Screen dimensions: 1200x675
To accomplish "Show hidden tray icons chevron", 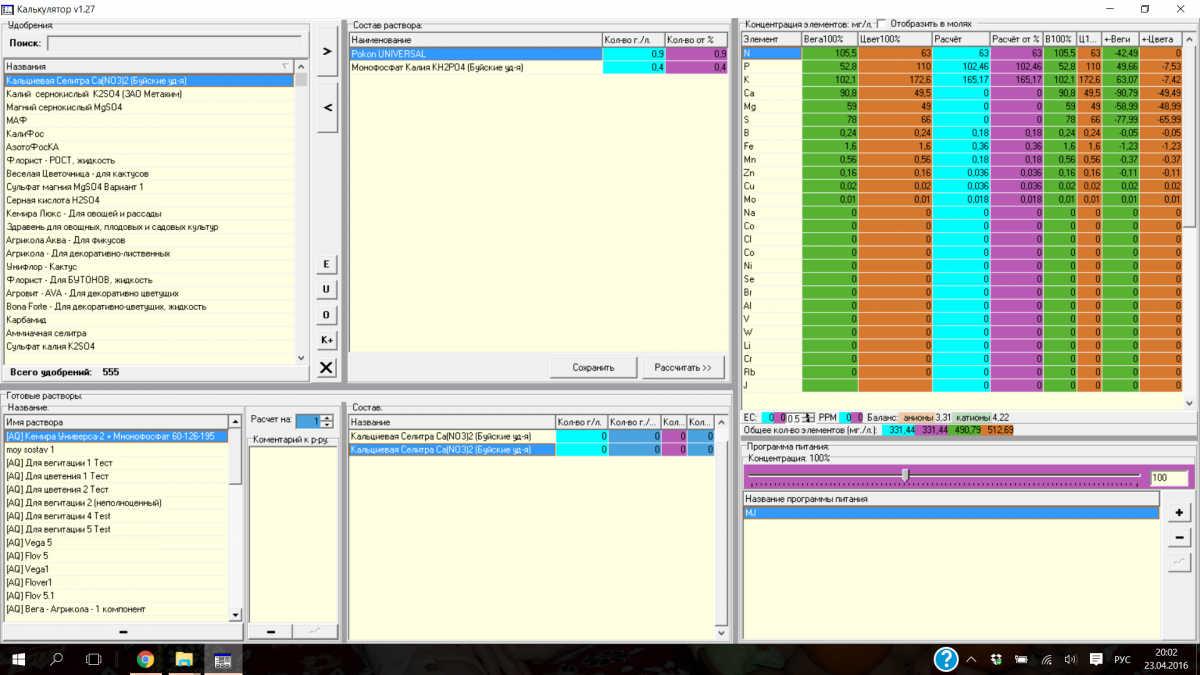I will 971,659.
